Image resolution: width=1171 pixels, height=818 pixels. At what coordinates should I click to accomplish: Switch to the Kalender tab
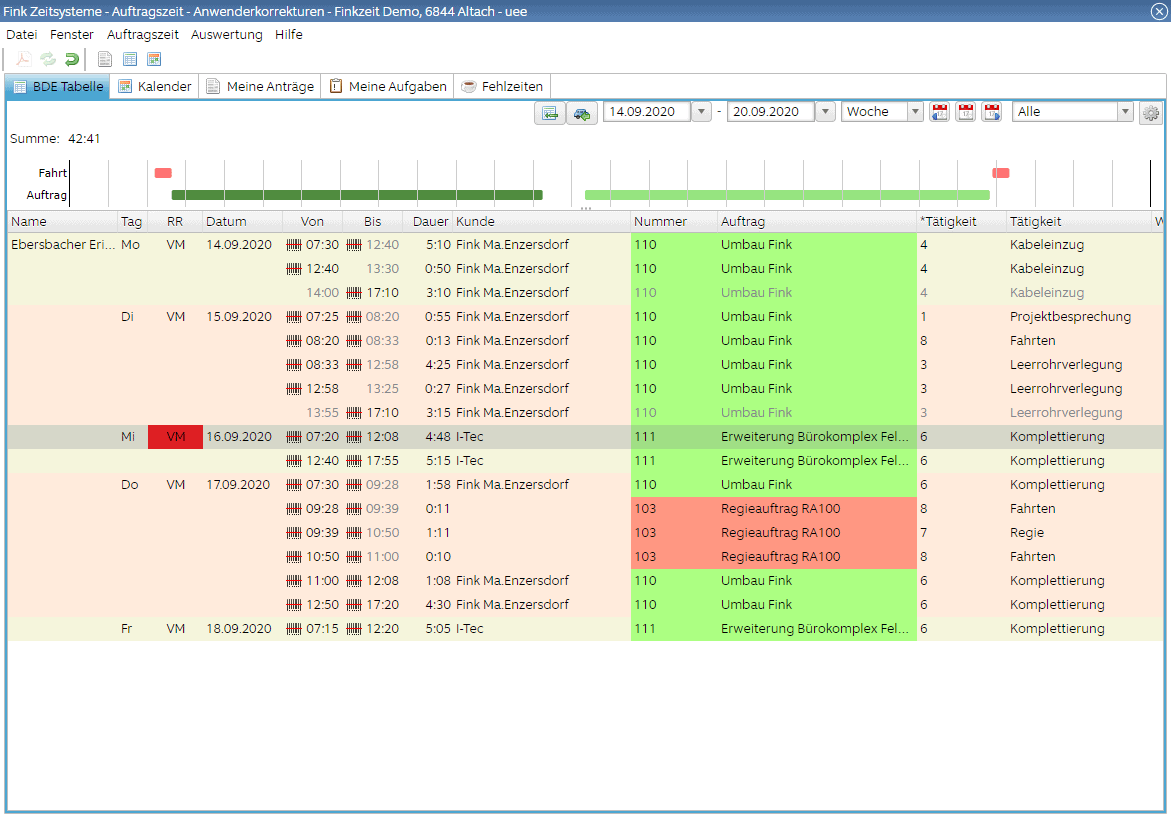tap(155, 87)
